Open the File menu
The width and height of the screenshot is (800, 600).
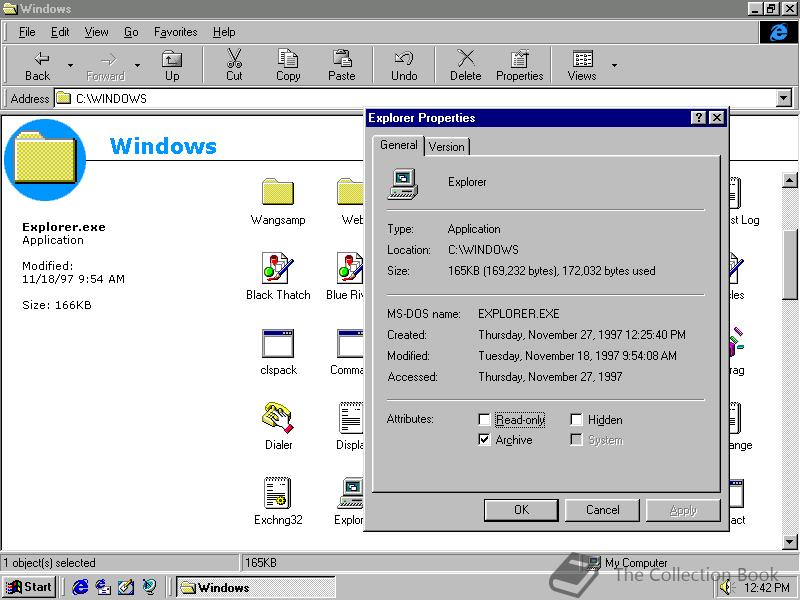(27, 32)
